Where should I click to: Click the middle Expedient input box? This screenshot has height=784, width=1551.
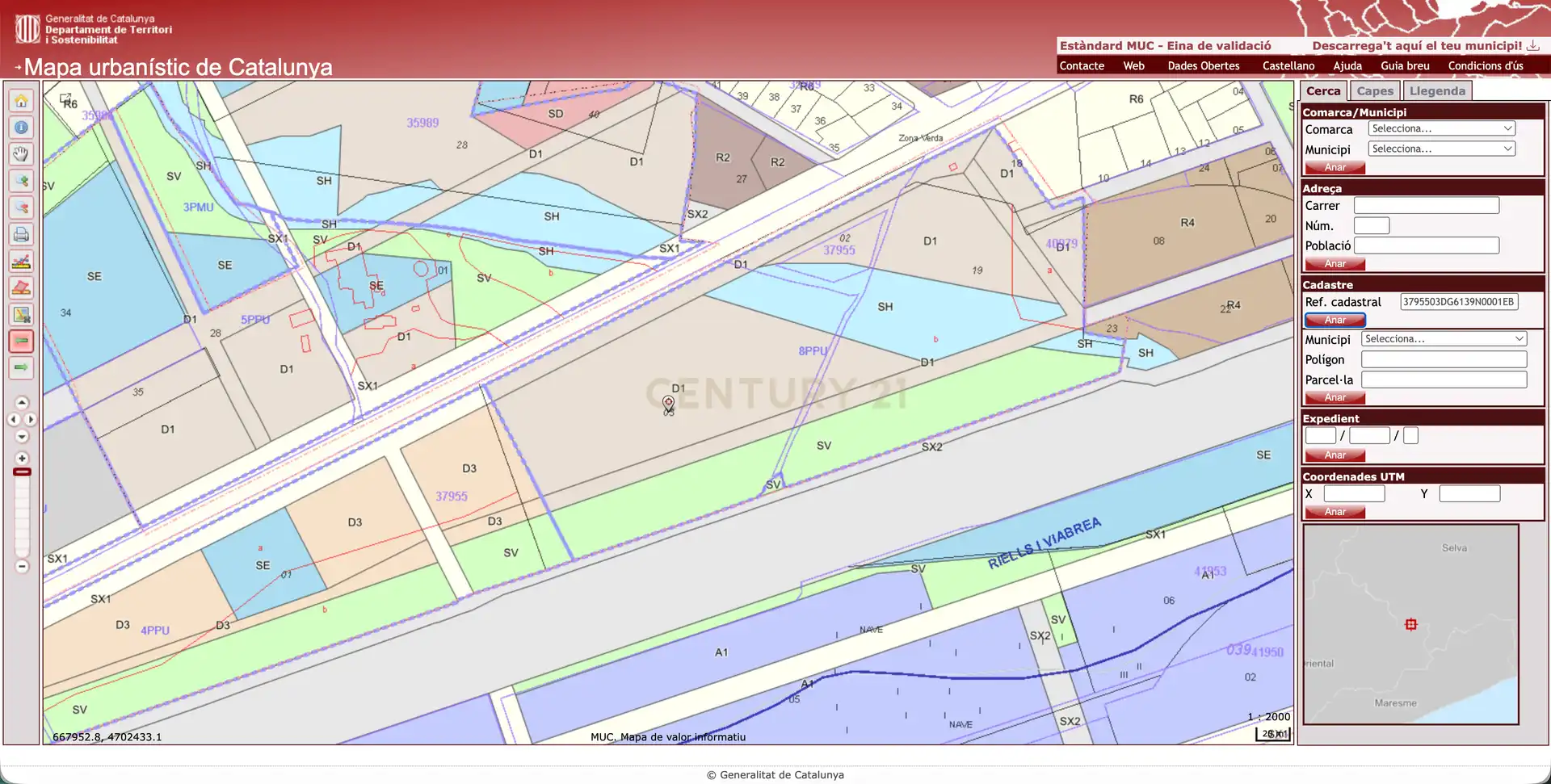click(1369, 436)
